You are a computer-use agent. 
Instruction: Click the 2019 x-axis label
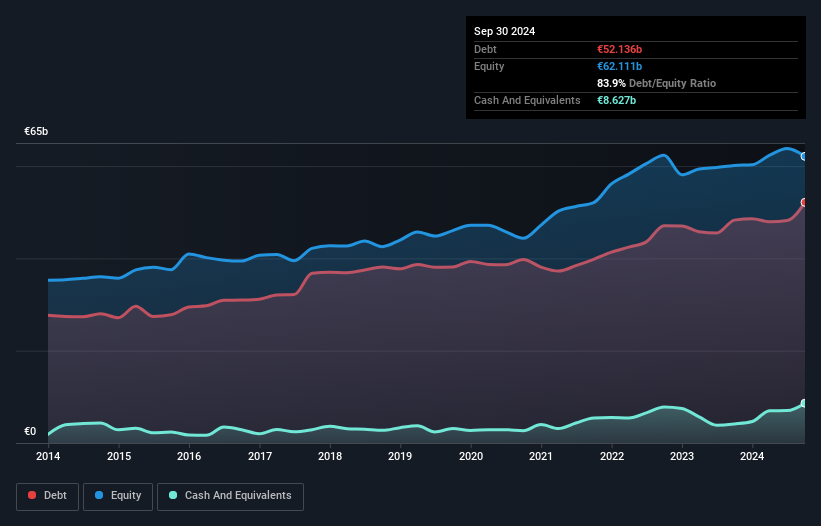(400, 456)
